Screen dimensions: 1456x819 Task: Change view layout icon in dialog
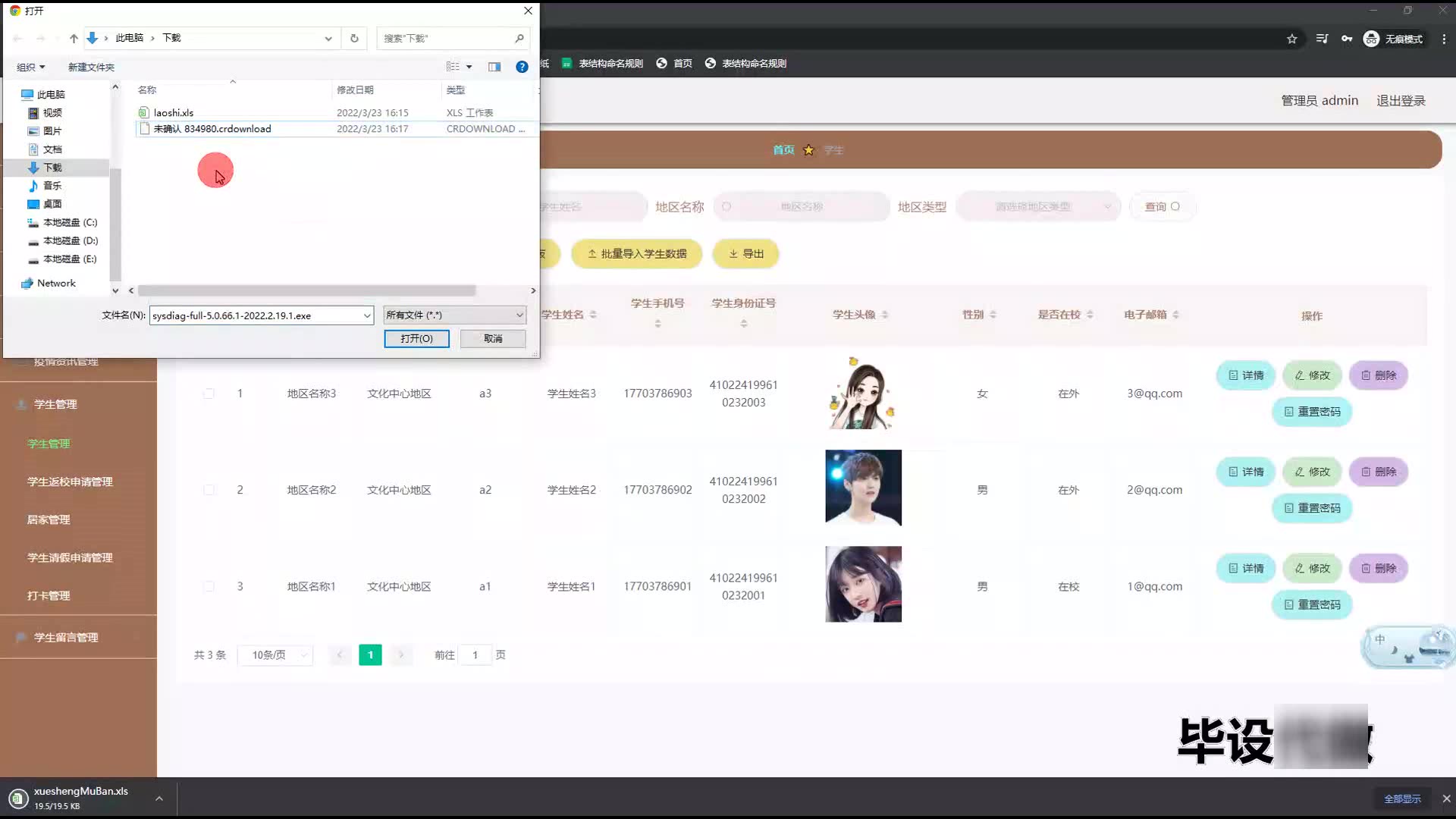pos(453,67)
